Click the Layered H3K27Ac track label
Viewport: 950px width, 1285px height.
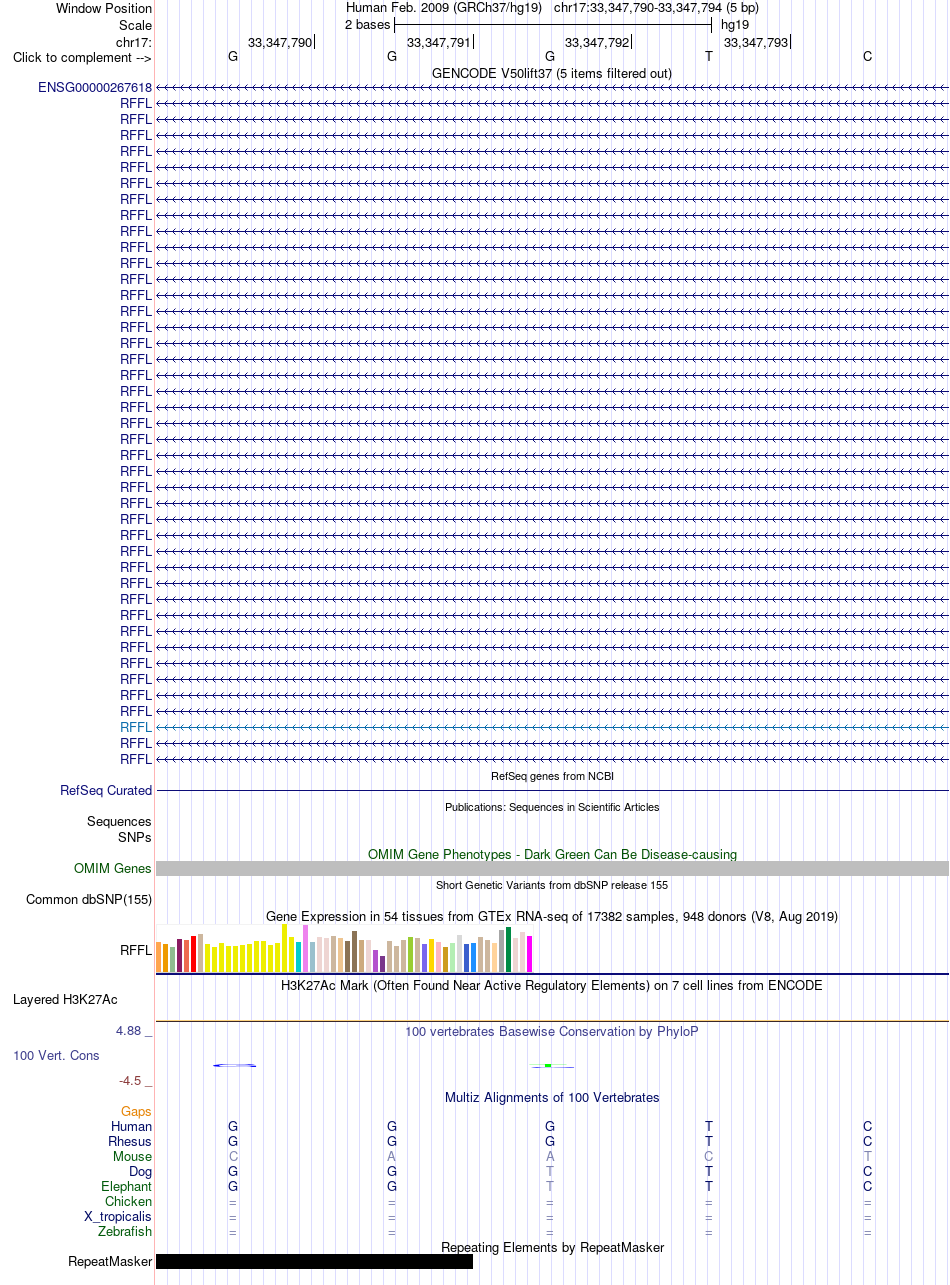(65, 999)
